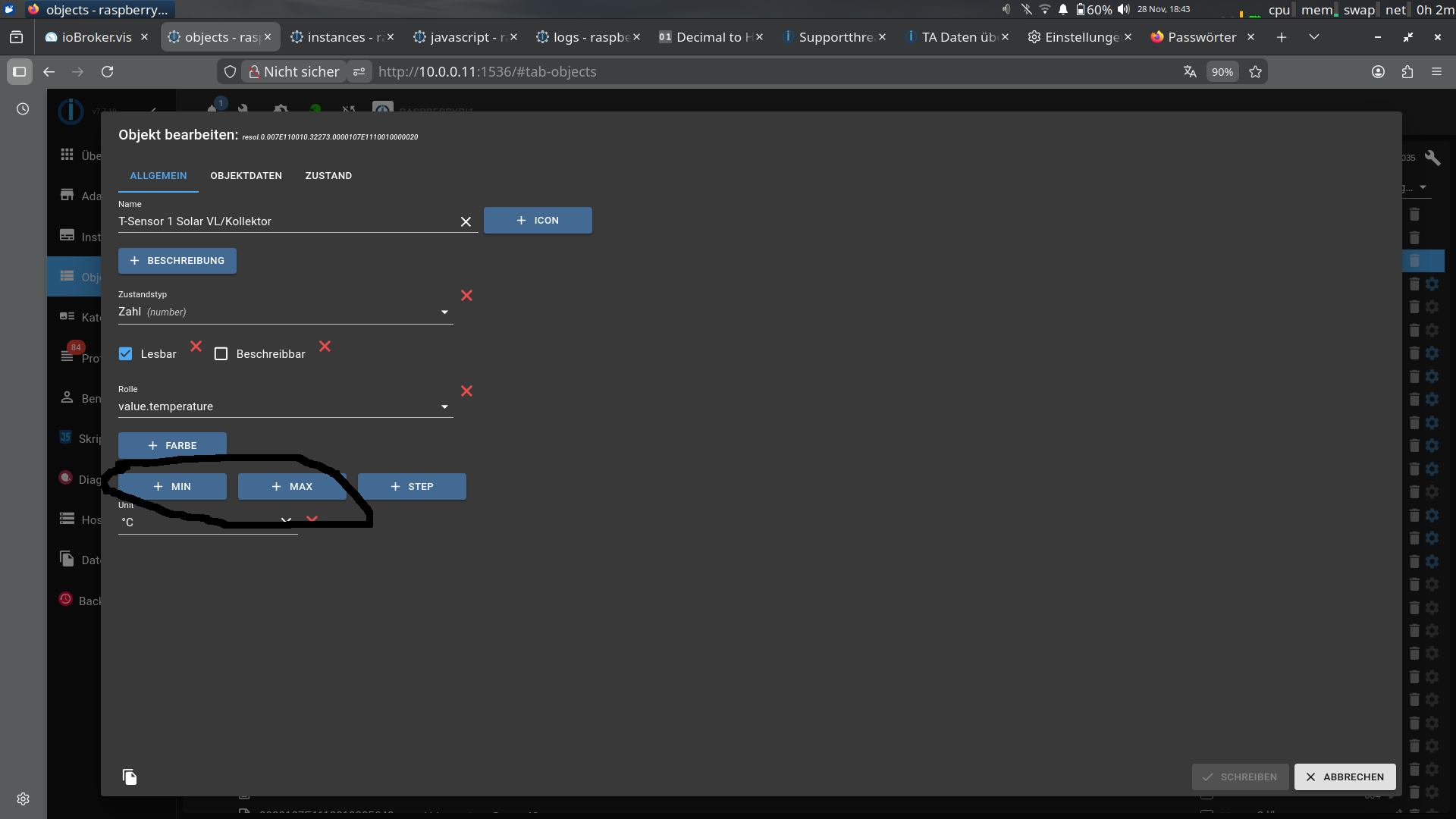Remove the Zustandstyp property with red X

(466, 296)
